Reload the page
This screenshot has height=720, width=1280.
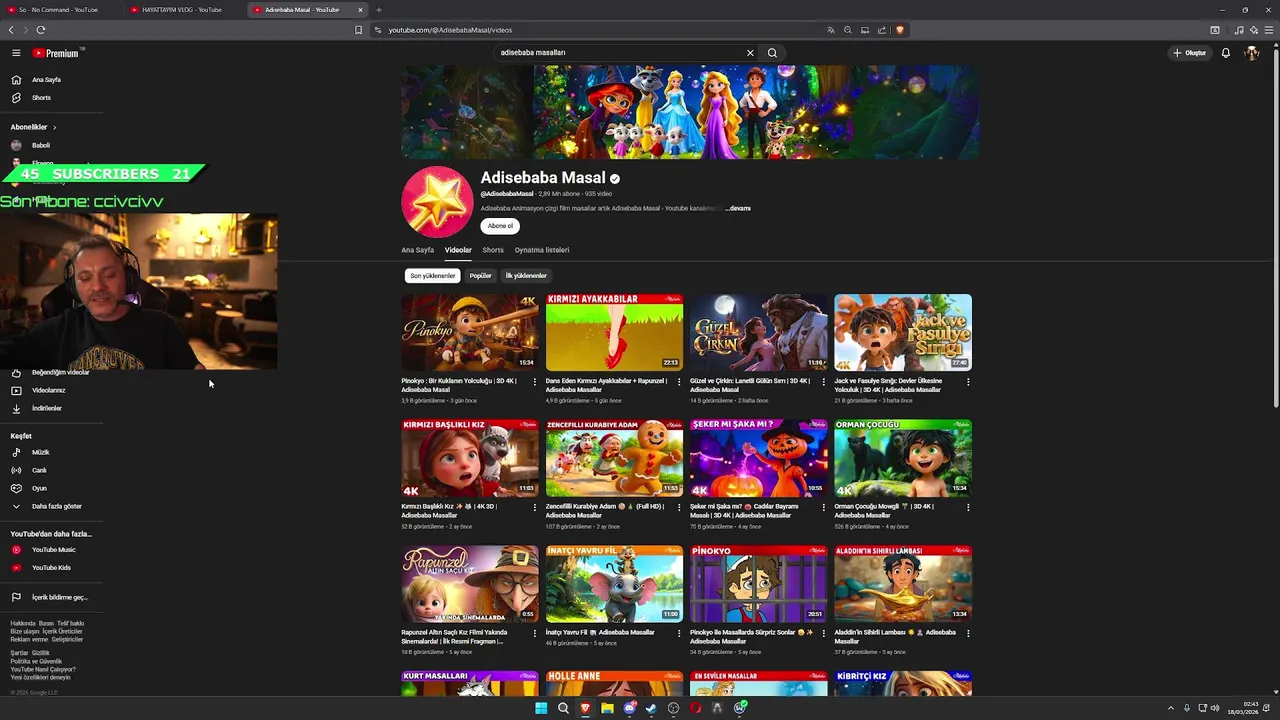41,30
